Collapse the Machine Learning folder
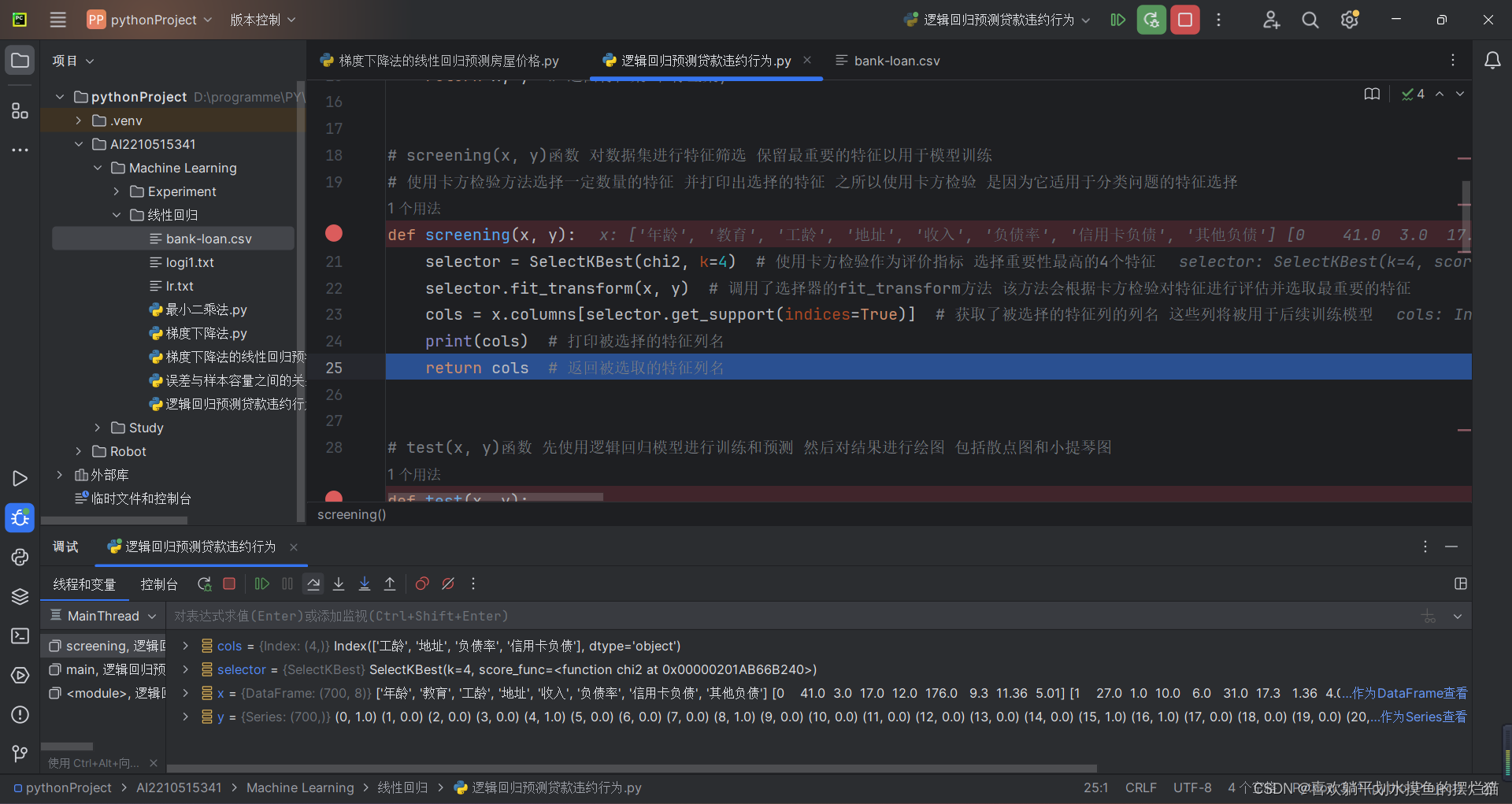 click(x=98, y=168)
